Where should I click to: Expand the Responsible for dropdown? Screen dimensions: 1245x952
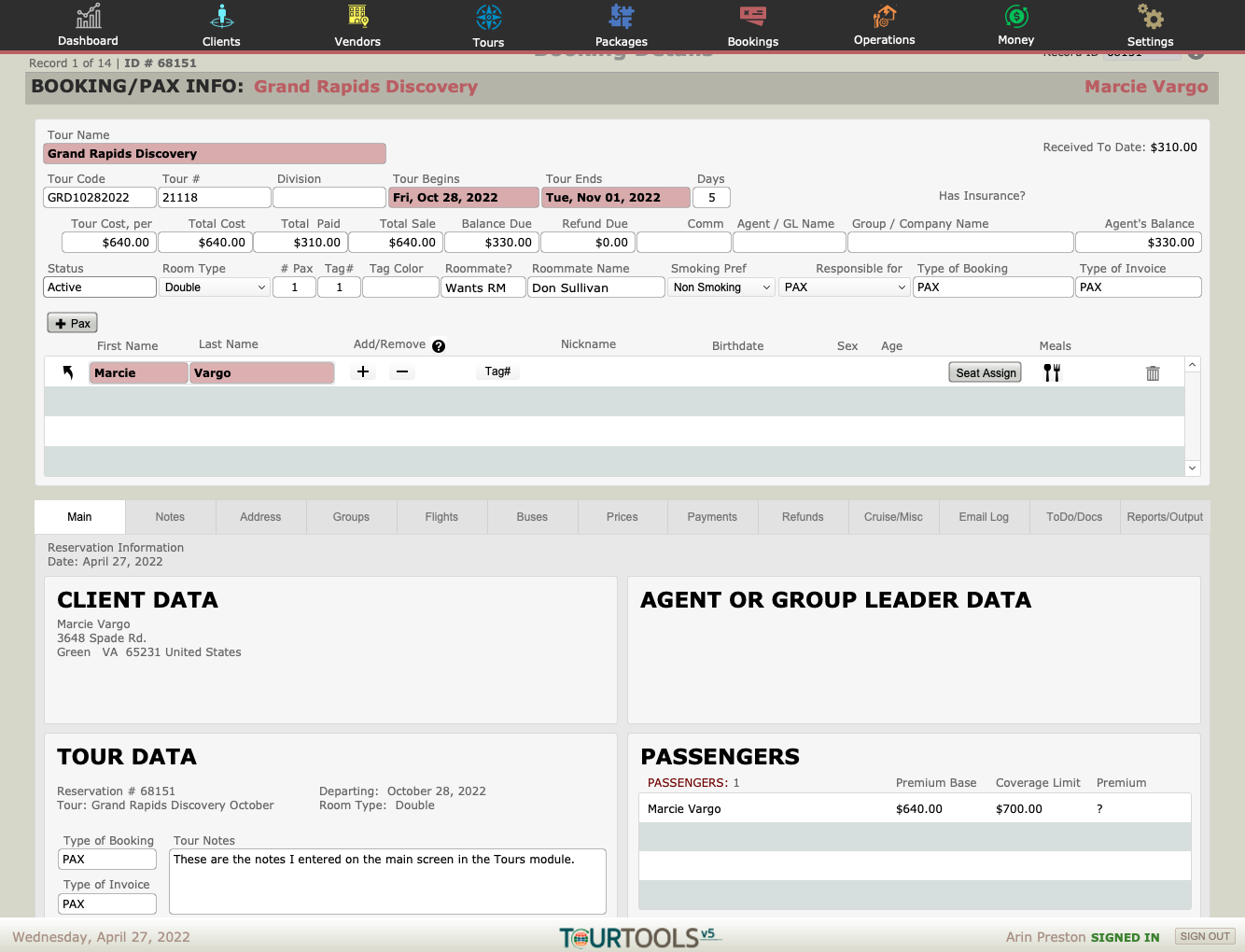pos(845,287)
